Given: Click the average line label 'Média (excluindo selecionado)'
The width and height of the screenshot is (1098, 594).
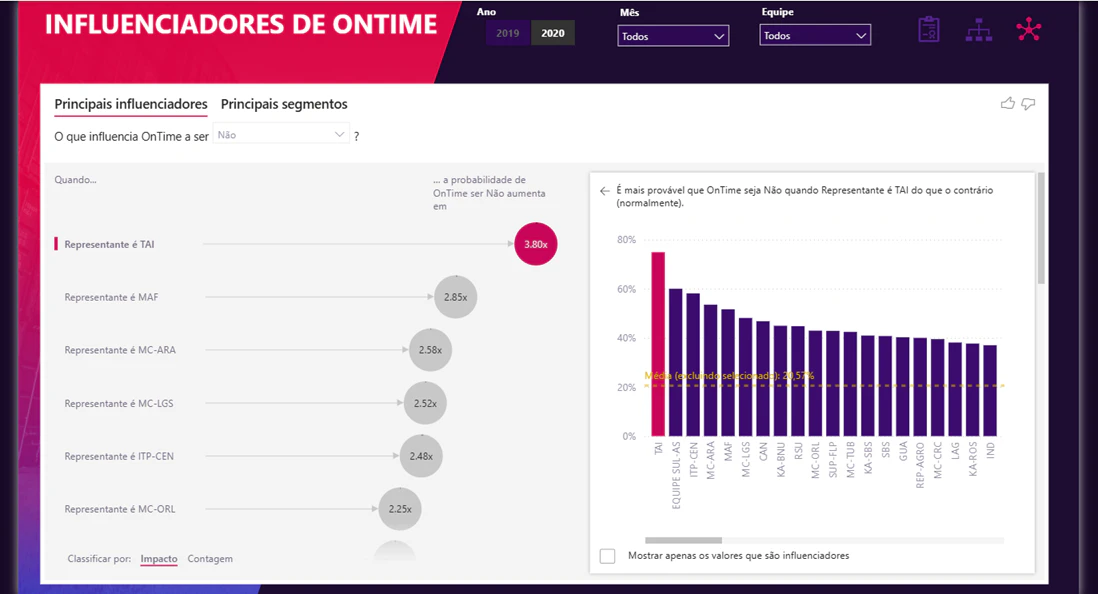Looking at the screenshot, I should click(729, 376).
